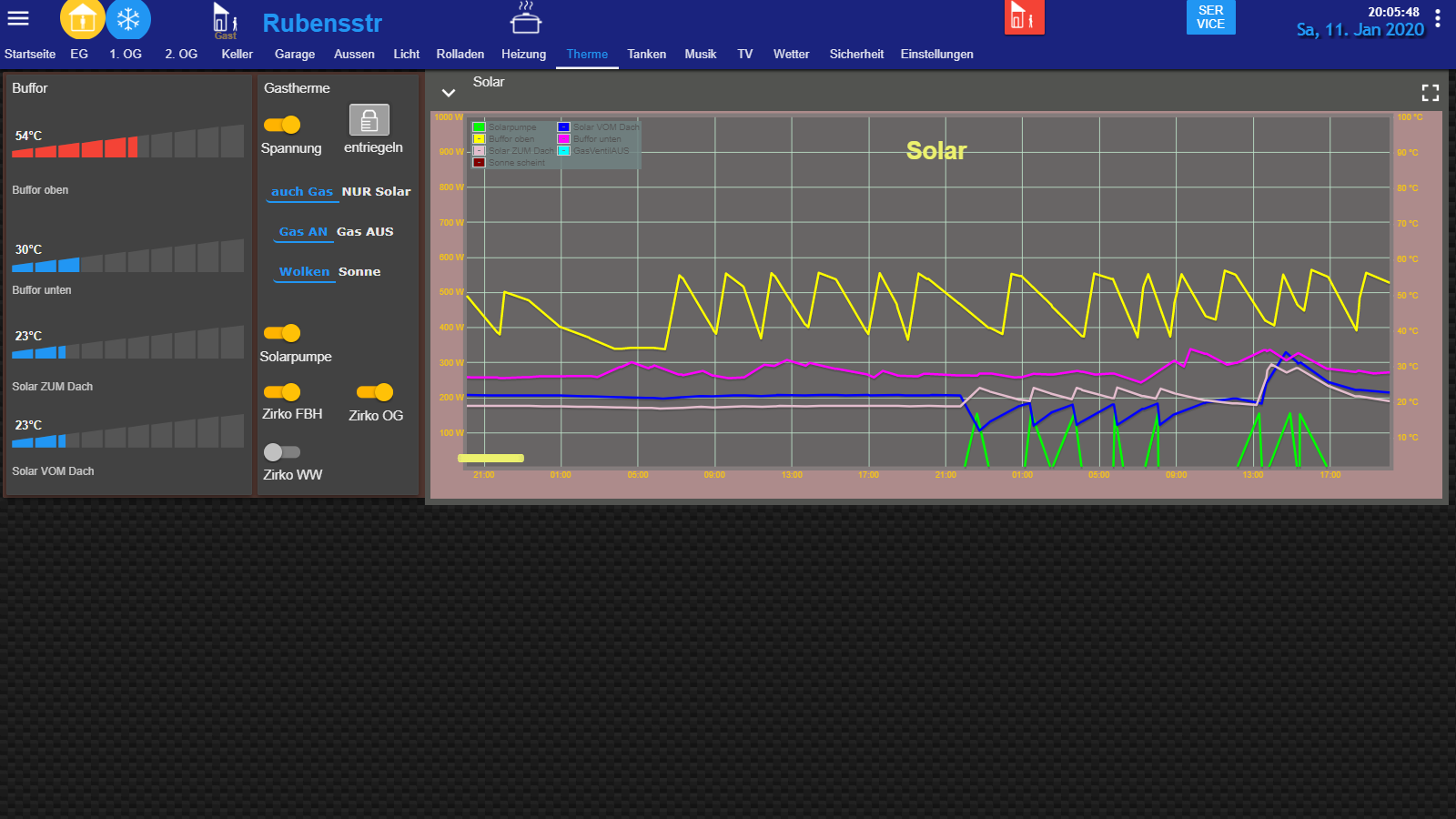The image size is (1456, 819).
Task: Click the Rubensstr title
Action: pyautogui.click(x=322, y=23)
